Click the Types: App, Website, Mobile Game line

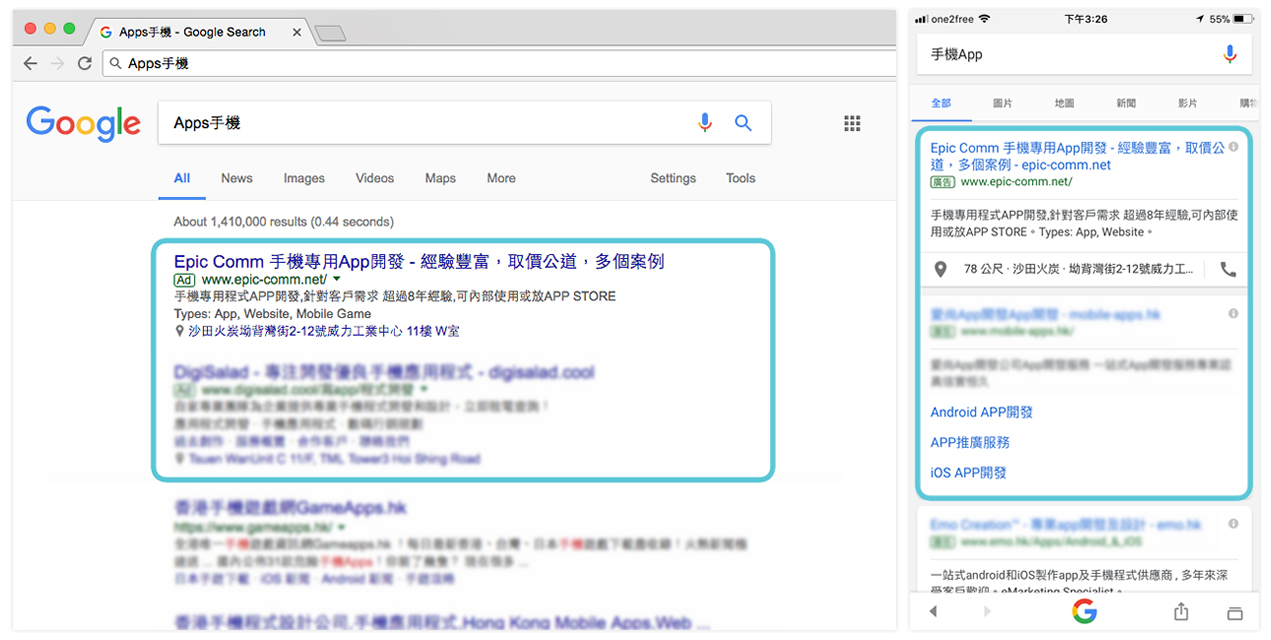272,314
